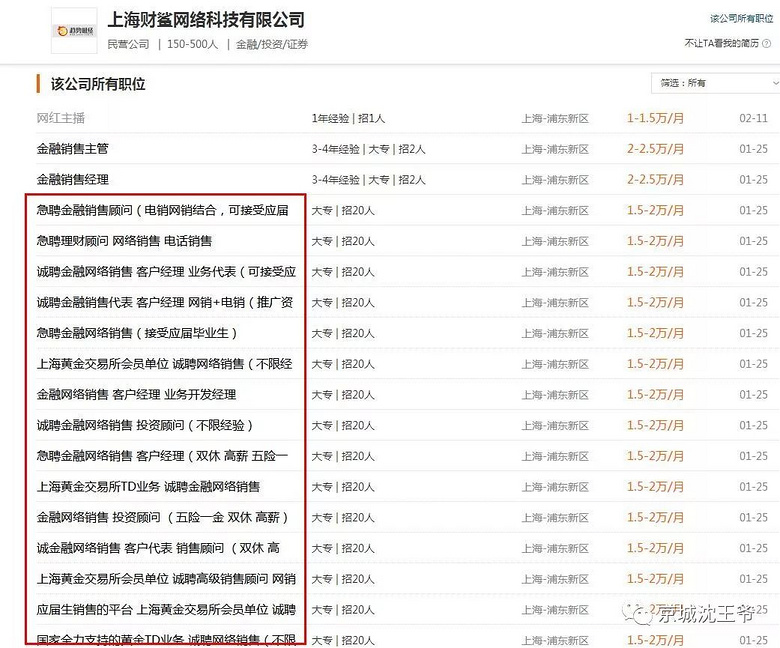Click the 2-2.5万/月 salary for 金融销售主管
The image size is (780, 648).
pyautogui.click(x=655, y=149)
